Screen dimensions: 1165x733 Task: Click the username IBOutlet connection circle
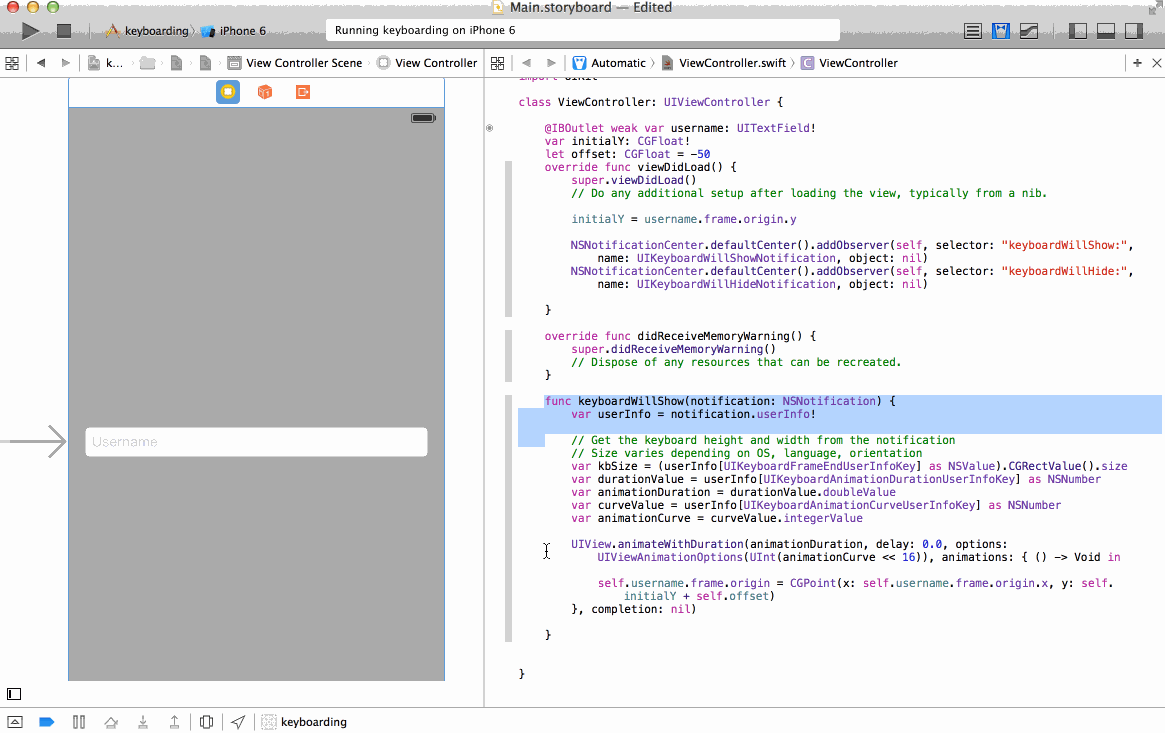tap(490, 128)
